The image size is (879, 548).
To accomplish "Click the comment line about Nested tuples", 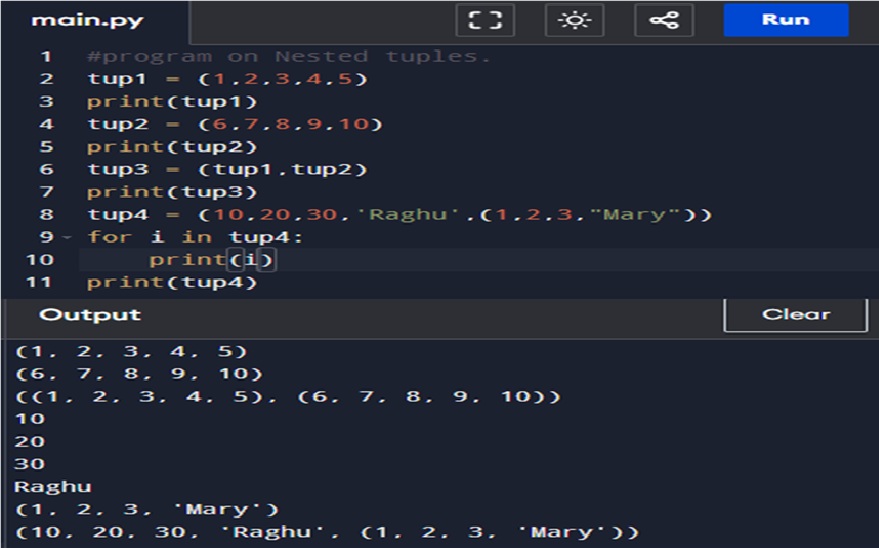I will [x=289, y=57].
